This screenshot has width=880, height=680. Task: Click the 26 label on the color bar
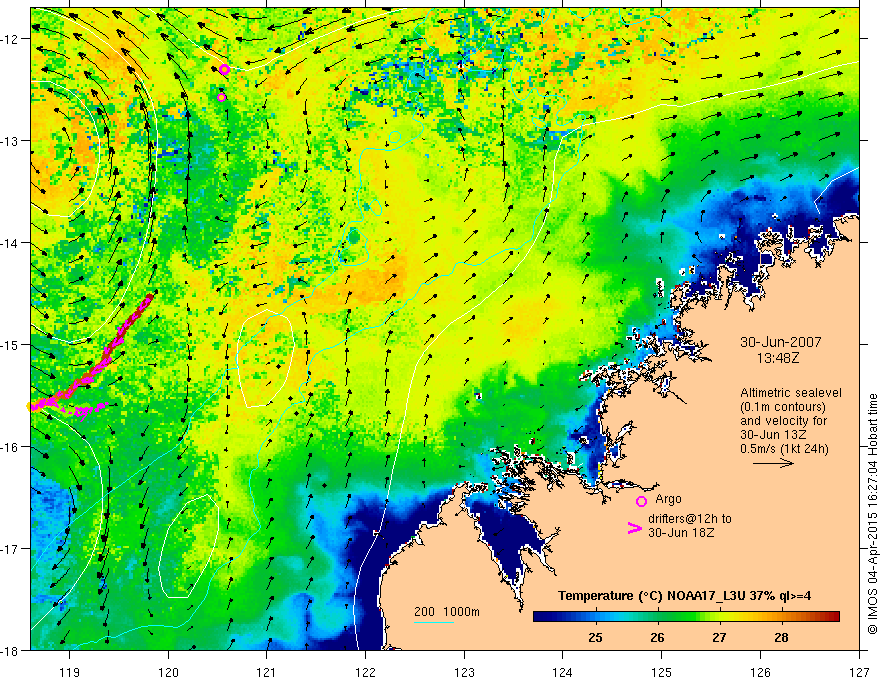tap(657, 637)
